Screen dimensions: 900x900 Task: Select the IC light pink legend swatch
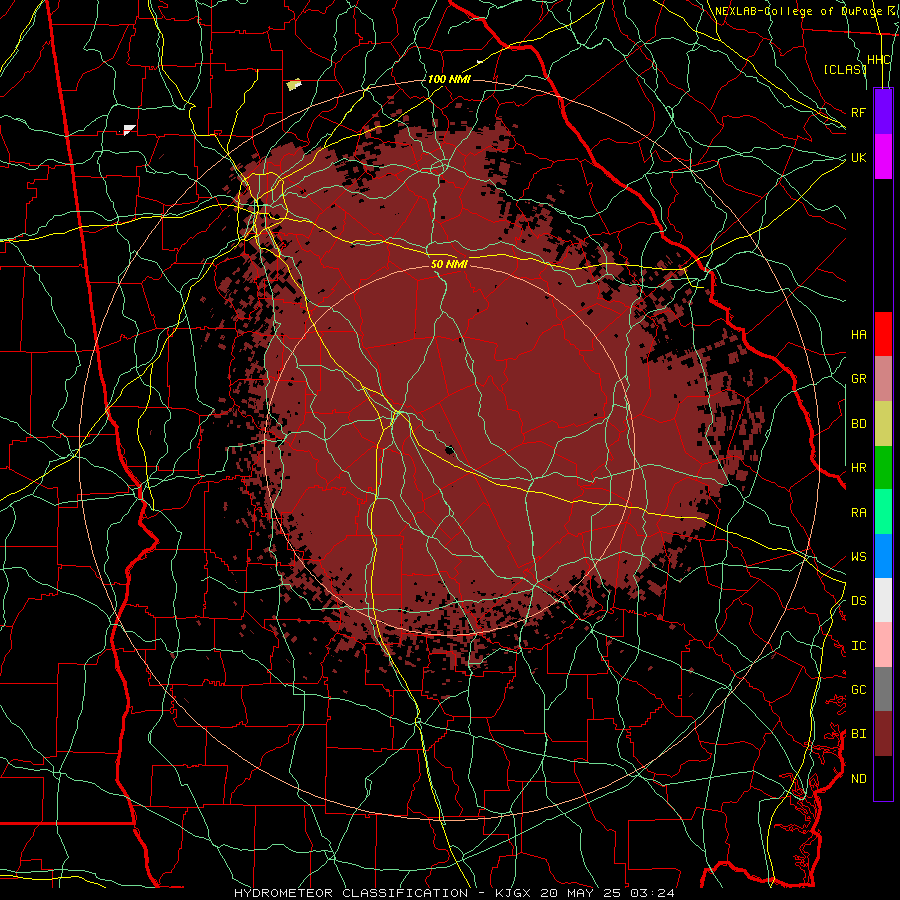(x=883, y=645)
